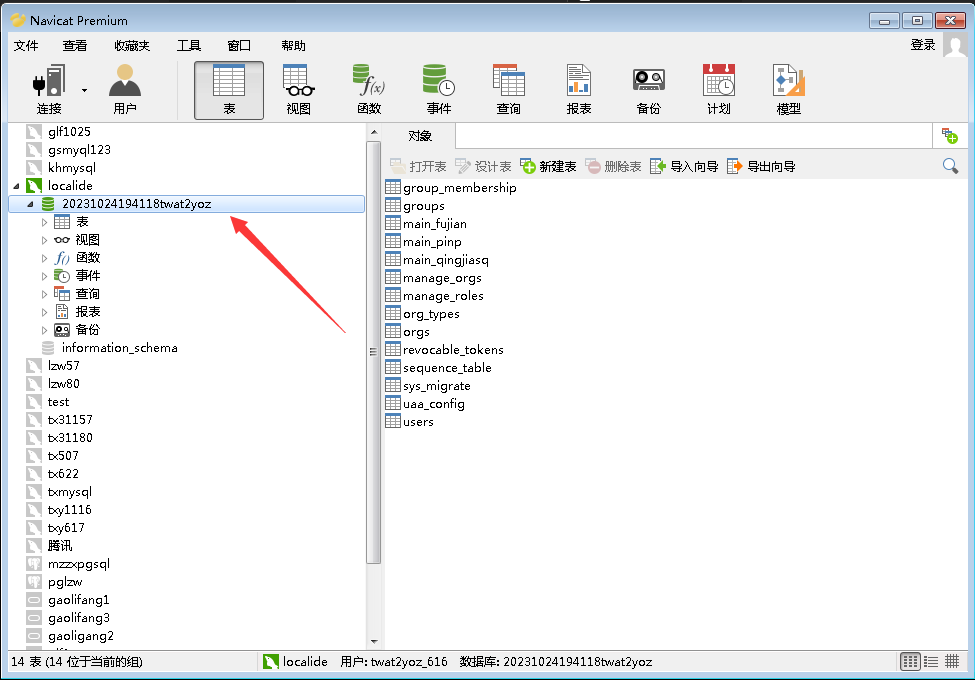Image resolution: width=975 pixels, height=680 pixels.
Task: Expand the 视图 views tree node
Action: coord(44,240)
